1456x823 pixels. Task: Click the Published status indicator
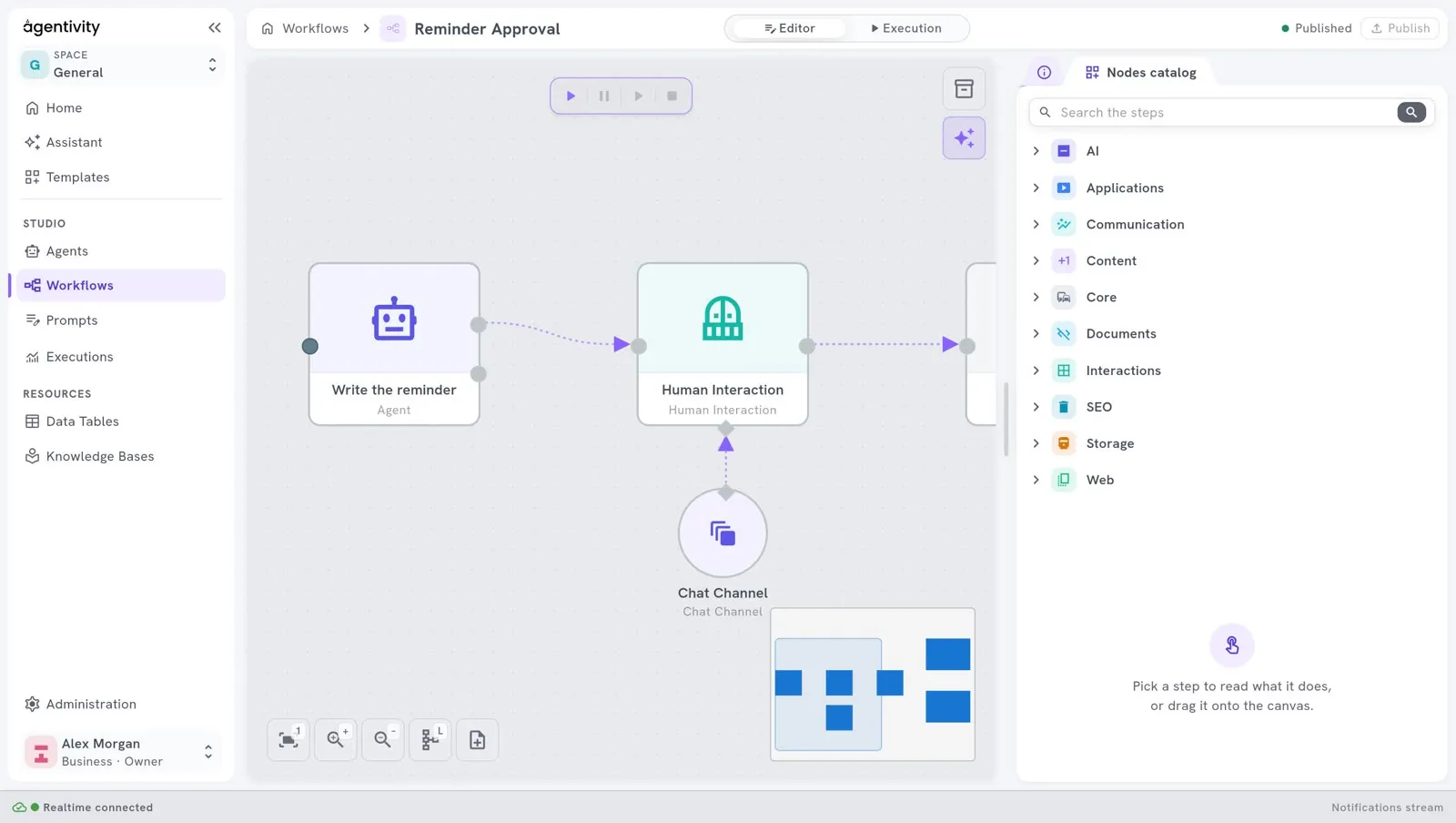point(1316,28)
